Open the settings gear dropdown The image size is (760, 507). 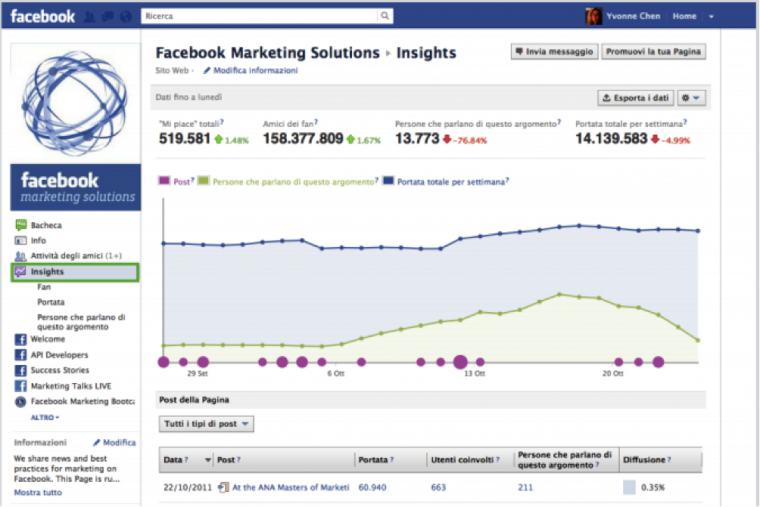pos(691,97)
